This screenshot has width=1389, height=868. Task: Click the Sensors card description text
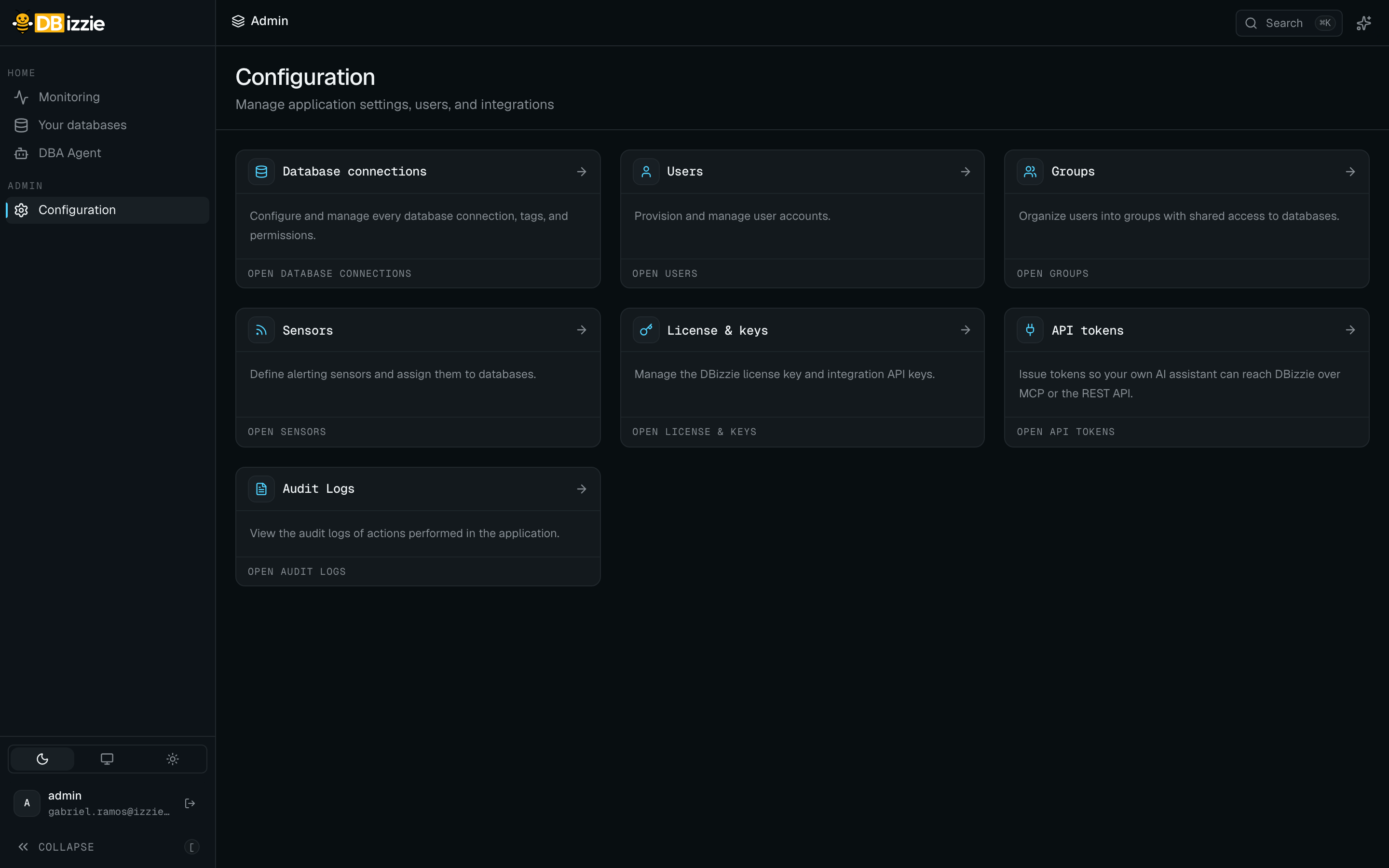point(393,374)
